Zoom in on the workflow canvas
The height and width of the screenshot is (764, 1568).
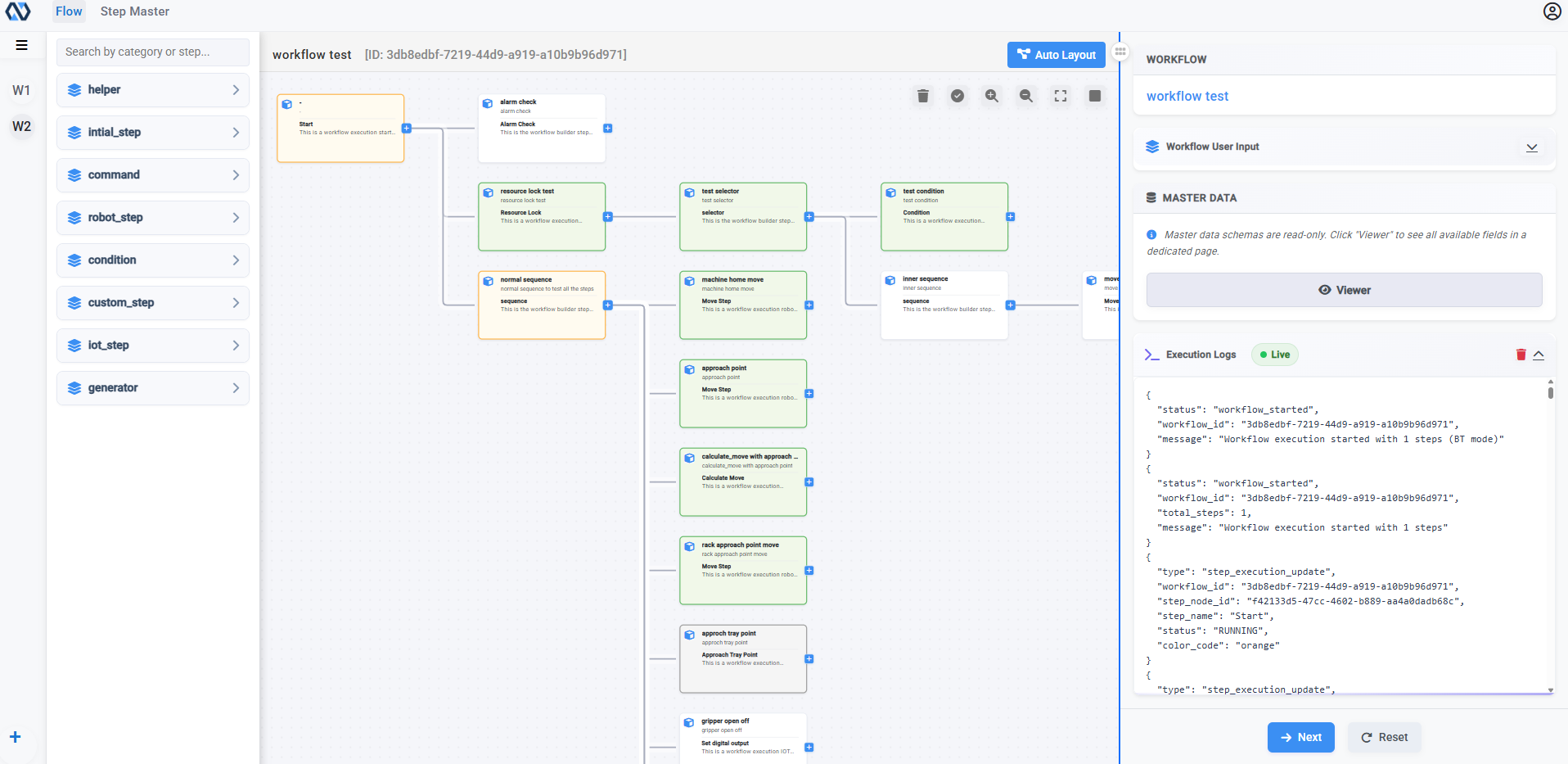pos(992,96)
